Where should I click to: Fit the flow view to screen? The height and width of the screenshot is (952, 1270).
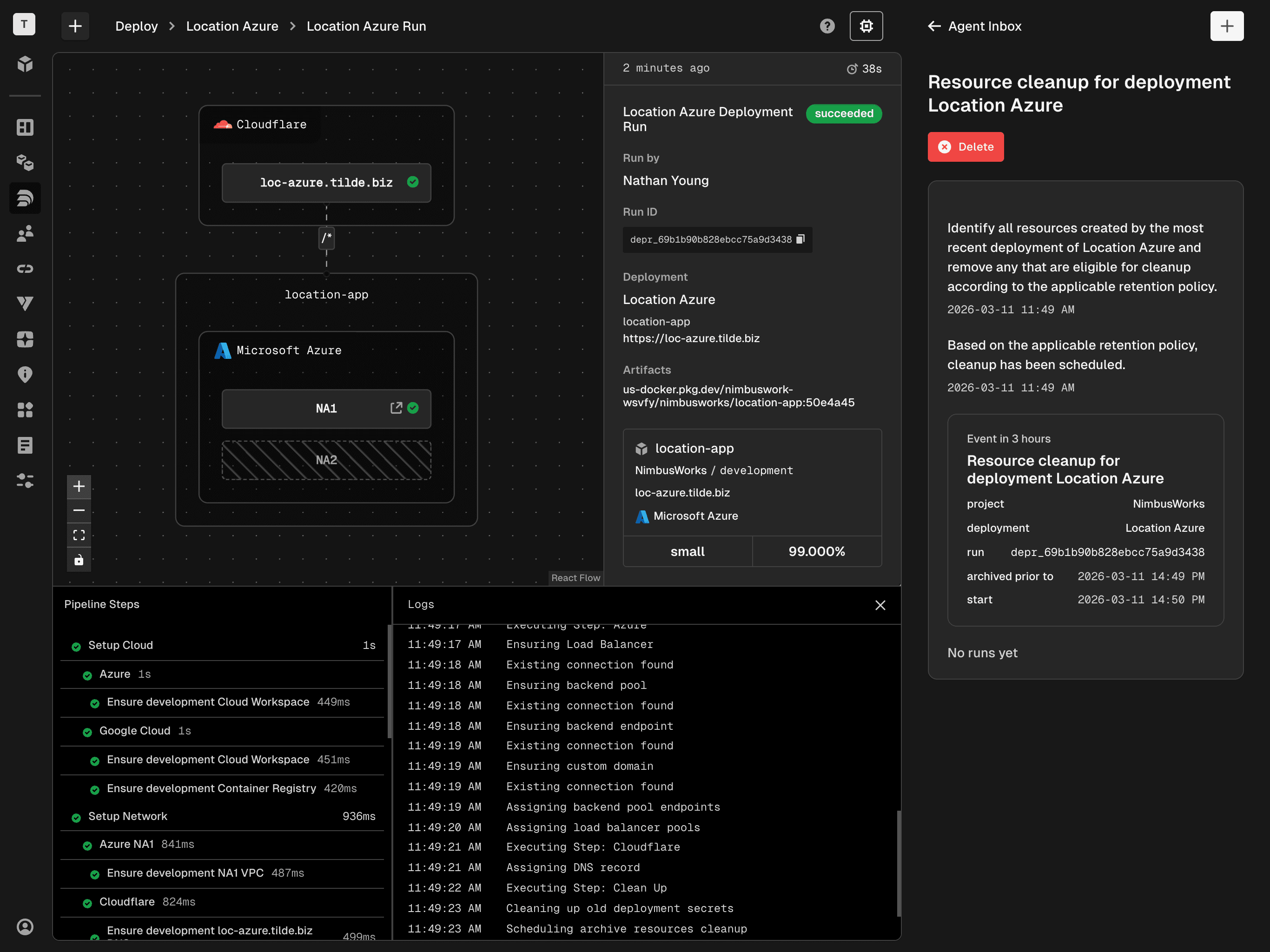79,535
